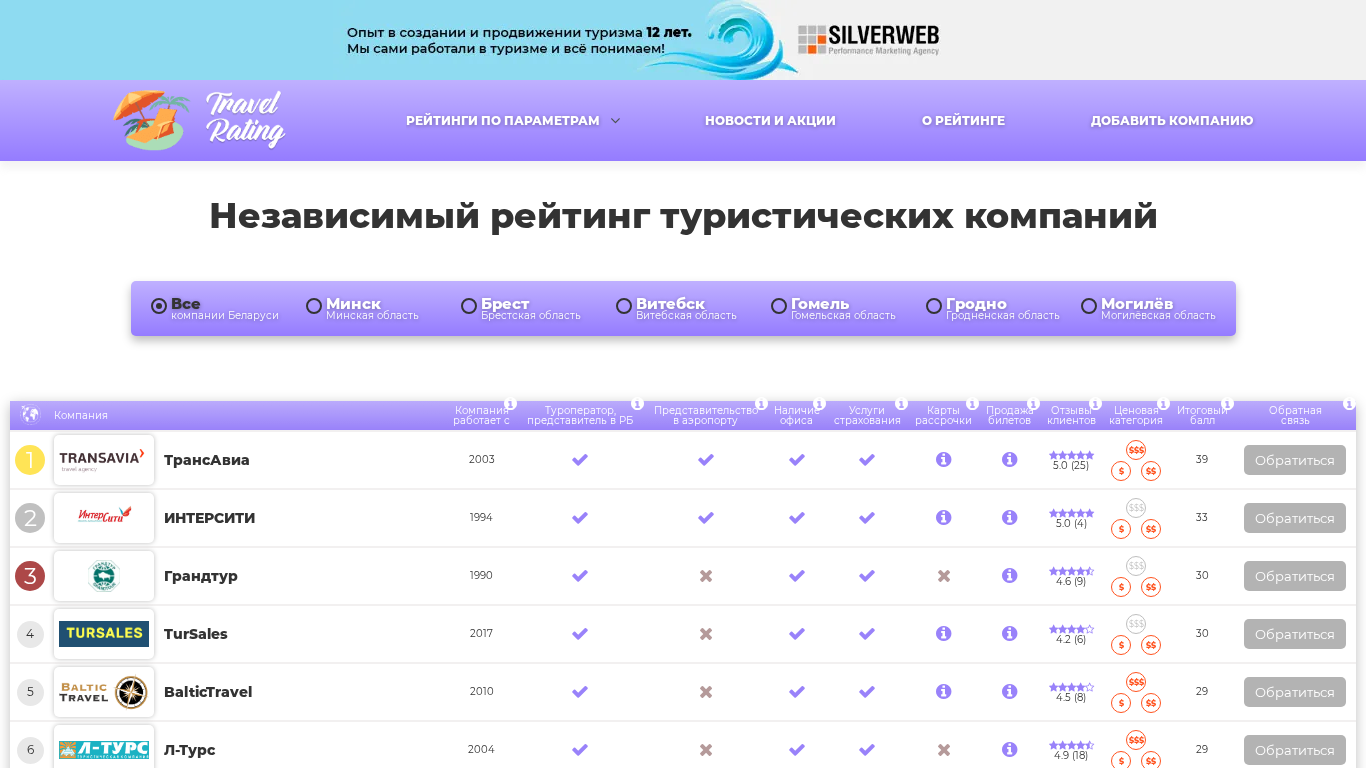
Task: Open the ТрансАвиа company link
Action: click(207, 460)
